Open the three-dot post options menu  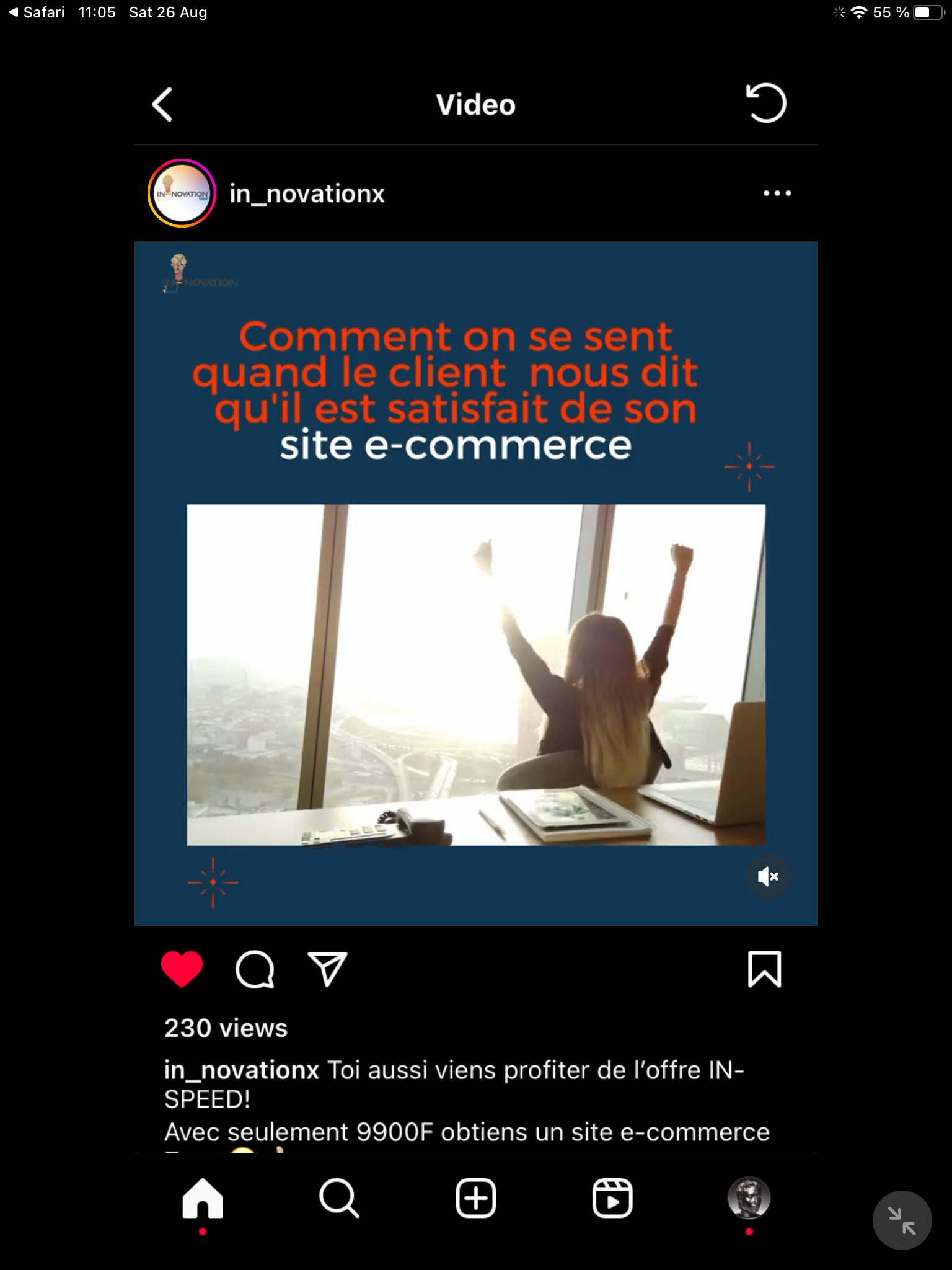[777, 193]
